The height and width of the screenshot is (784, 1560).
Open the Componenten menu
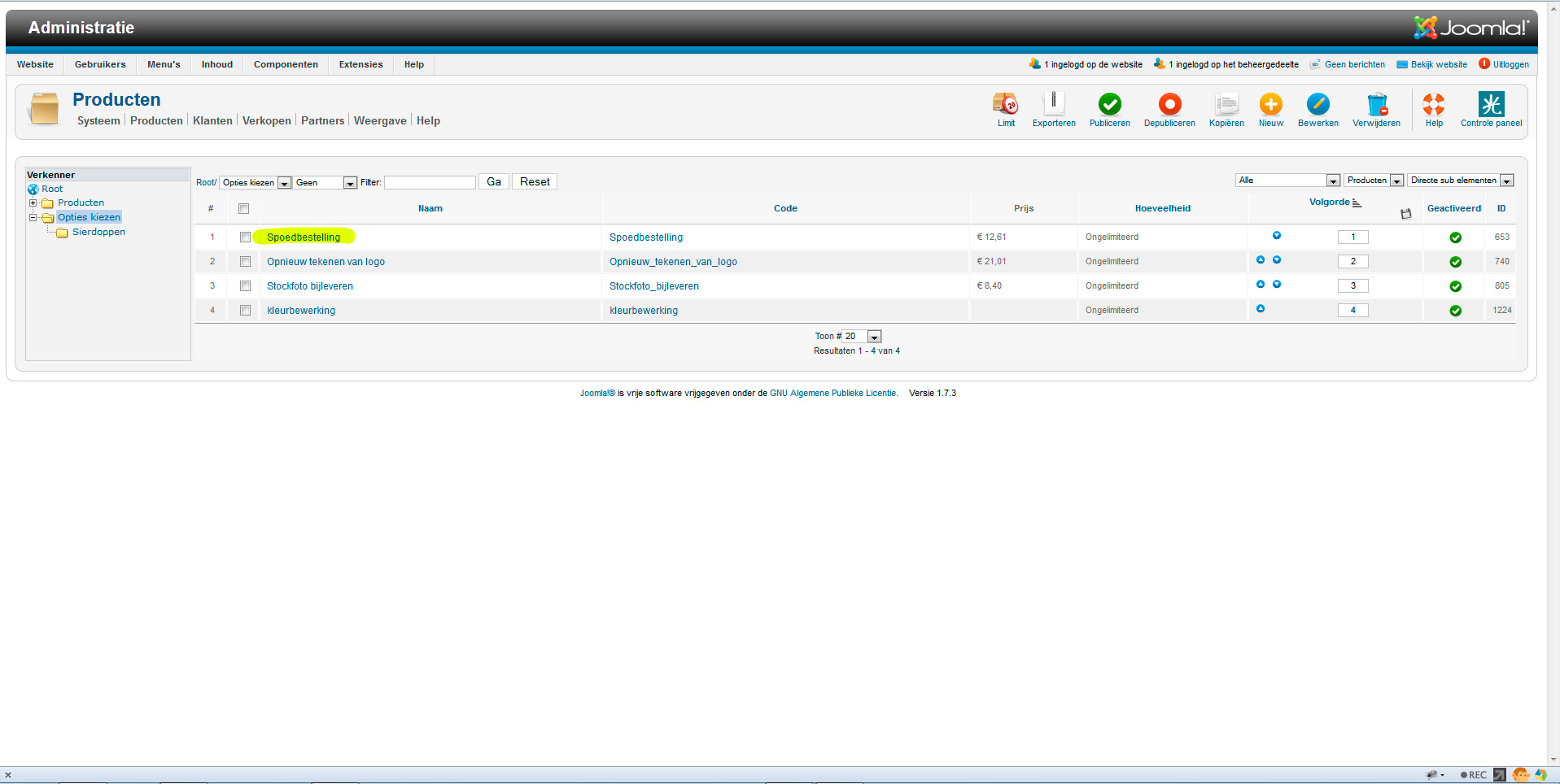pyautogui.click(x=286, y=65)
